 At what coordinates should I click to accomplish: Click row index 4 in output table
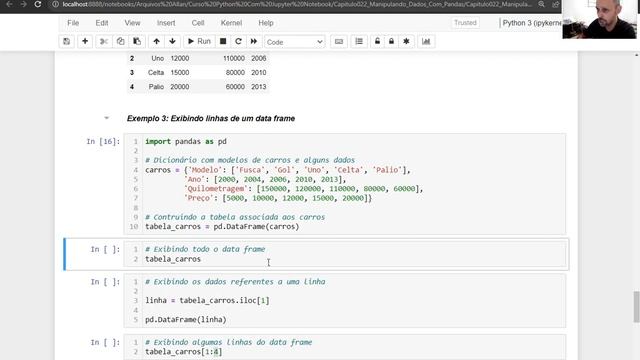[132, 87]
